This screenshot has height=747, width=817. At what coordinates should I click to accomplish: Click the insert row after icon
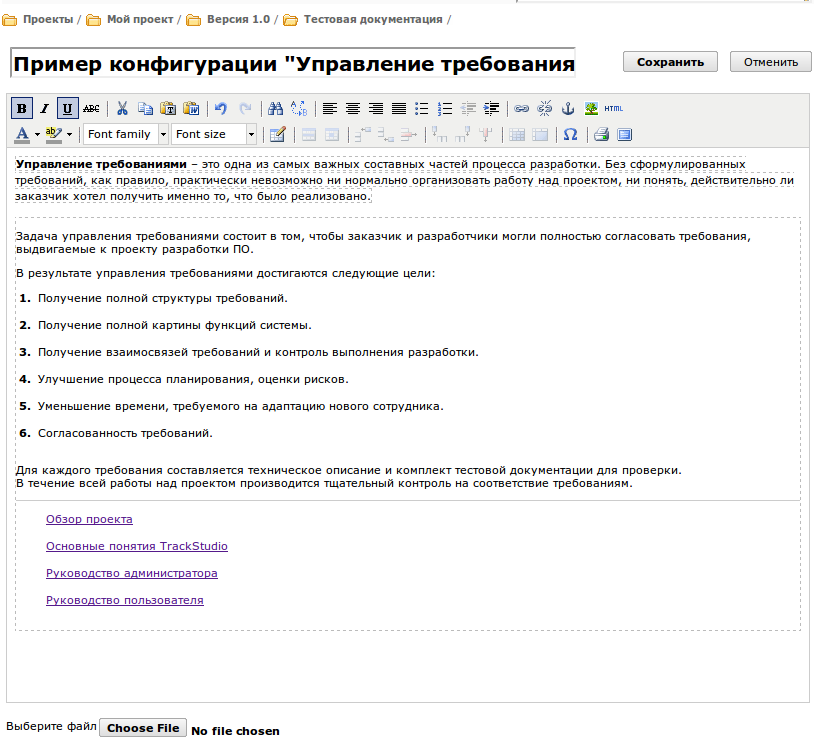coord(386,134)
